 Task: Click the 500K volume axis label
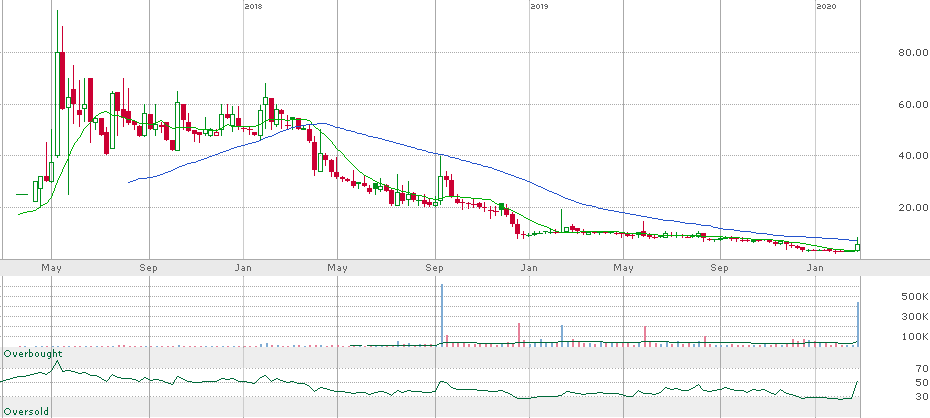pyautogui.click(x=913, y=296)
